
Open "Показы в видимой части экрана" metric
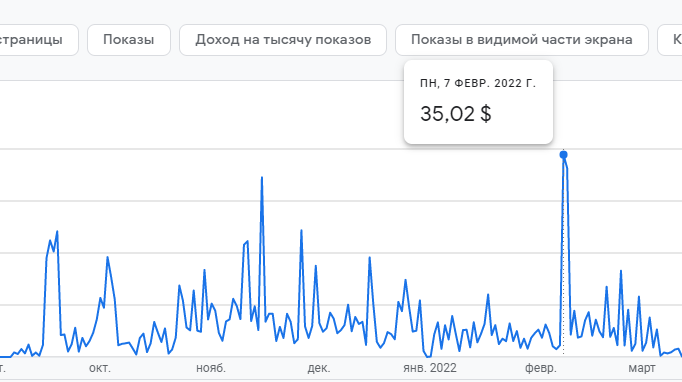pos(522,40)
